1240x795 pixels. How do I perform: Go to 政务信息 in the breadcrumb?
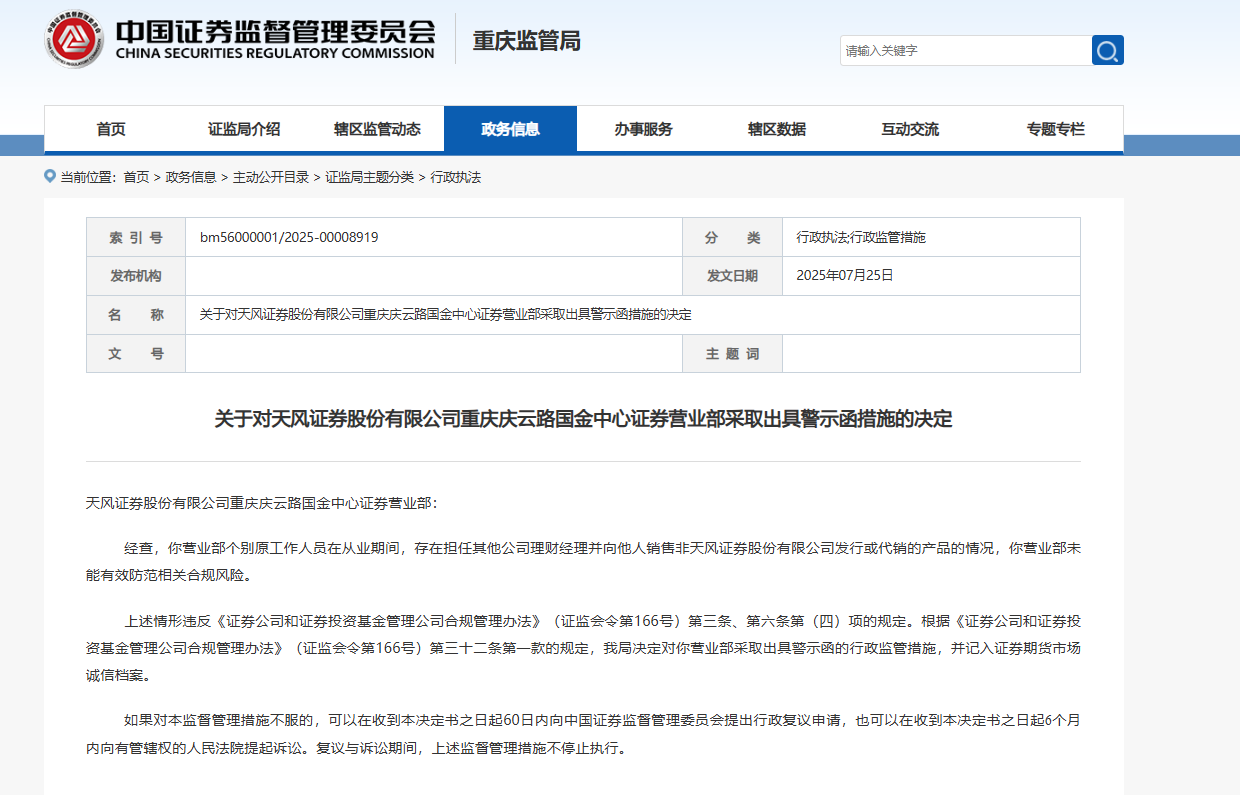point(191,177)
